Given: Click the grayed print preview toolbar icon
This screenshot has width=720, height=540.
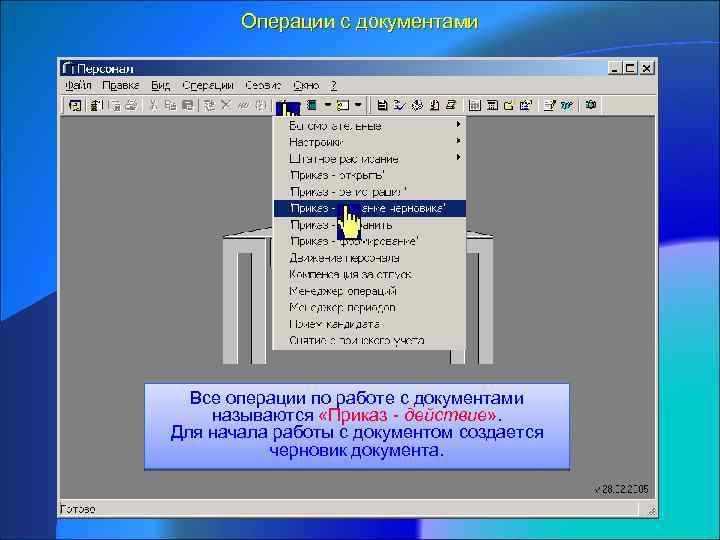Looking at the screenshot, I should [x=116, y=106].
